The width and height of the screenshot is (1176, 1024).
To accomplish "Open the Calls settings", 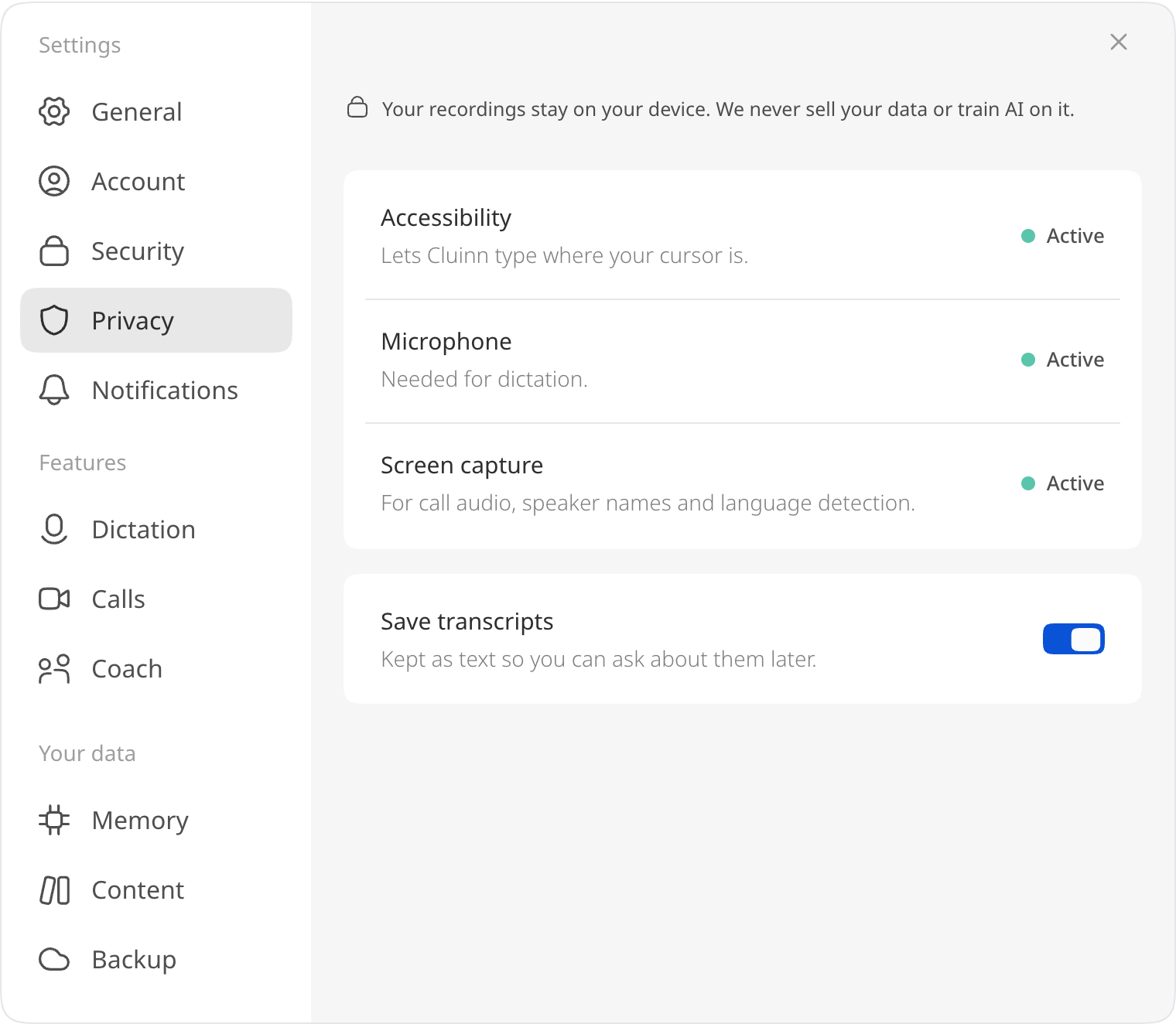I will click(156, 599).
